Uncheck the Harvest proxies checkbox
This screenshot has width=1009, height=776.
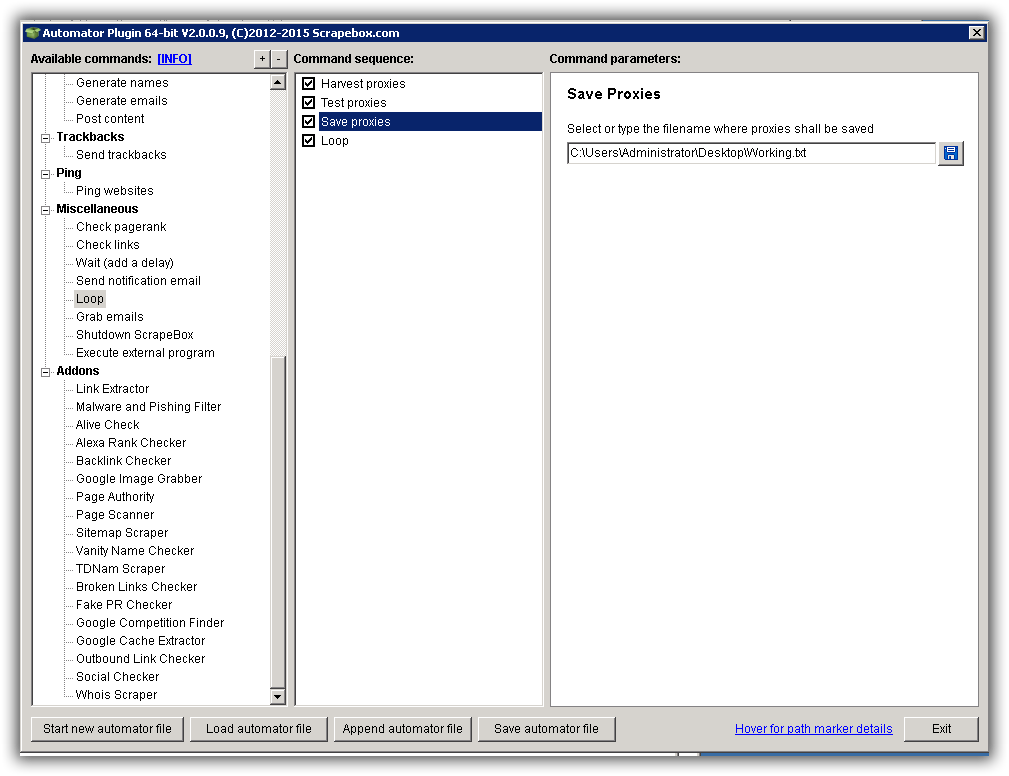[x=309, y=84]
